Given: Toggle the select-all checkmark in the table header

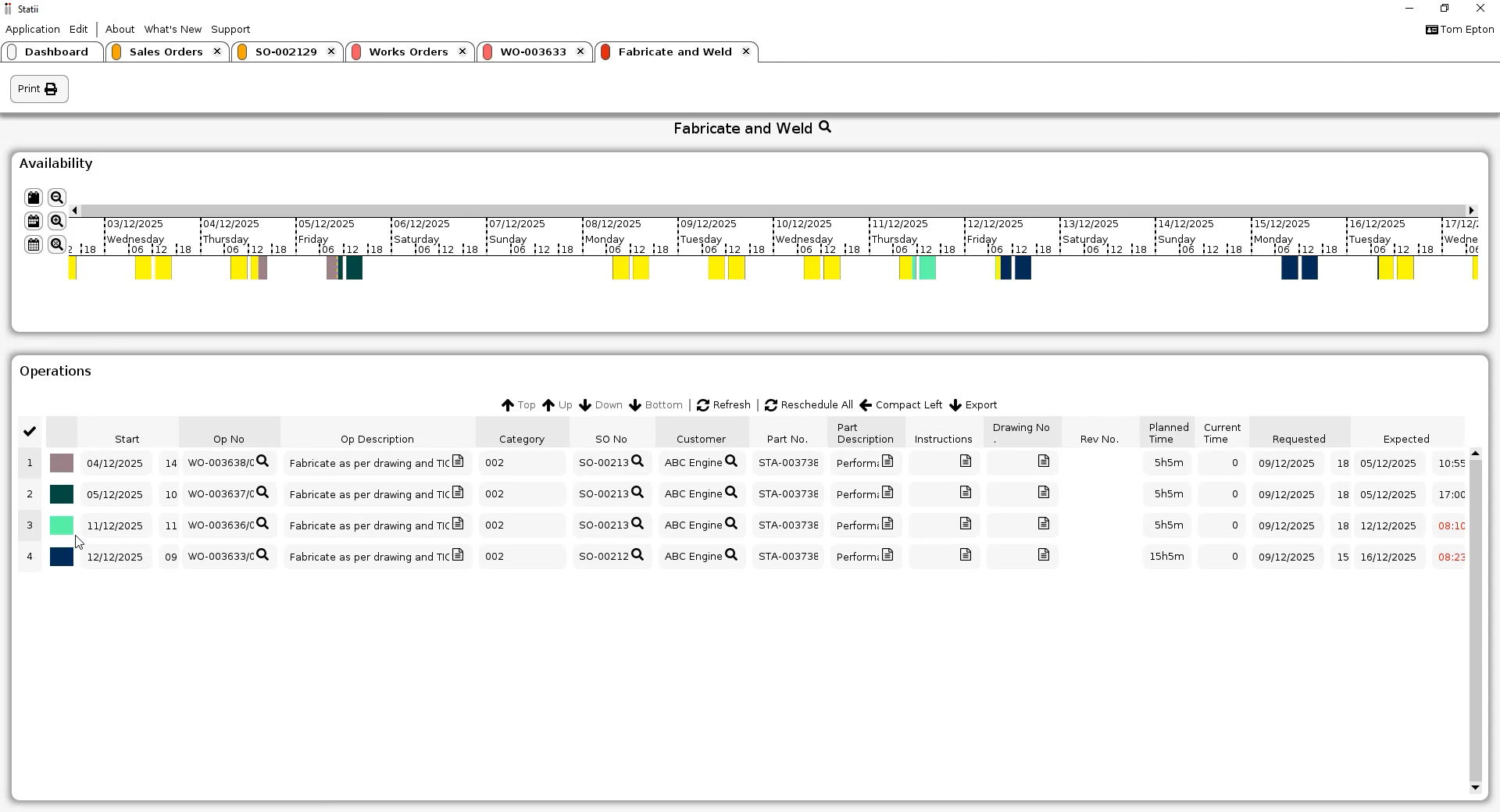Looking at the screenshot, I should (x=30, y=431).
